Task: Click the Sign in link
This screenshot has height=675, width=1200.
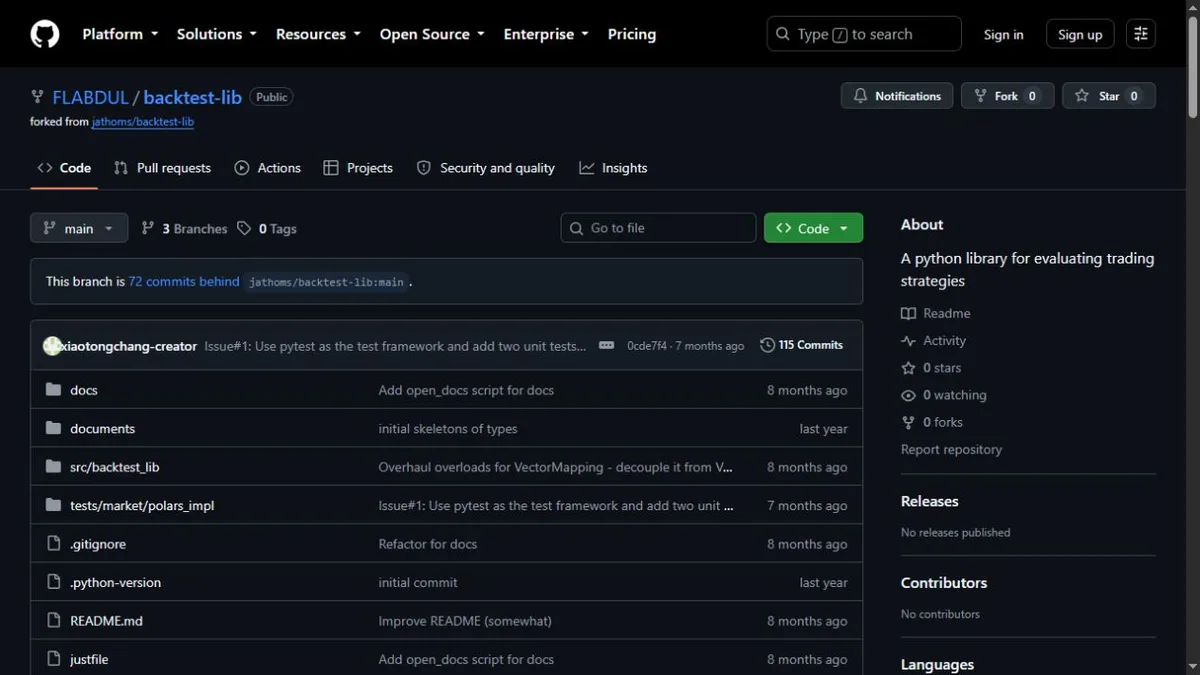Action: (x=1003, y=34)
